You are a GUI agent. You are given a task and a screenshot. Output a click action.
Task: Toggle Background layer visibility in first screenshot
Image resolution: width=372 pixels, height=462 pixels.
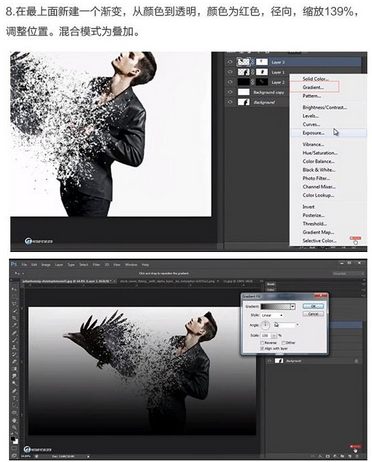pyautogui.click(x=230, y=102)
